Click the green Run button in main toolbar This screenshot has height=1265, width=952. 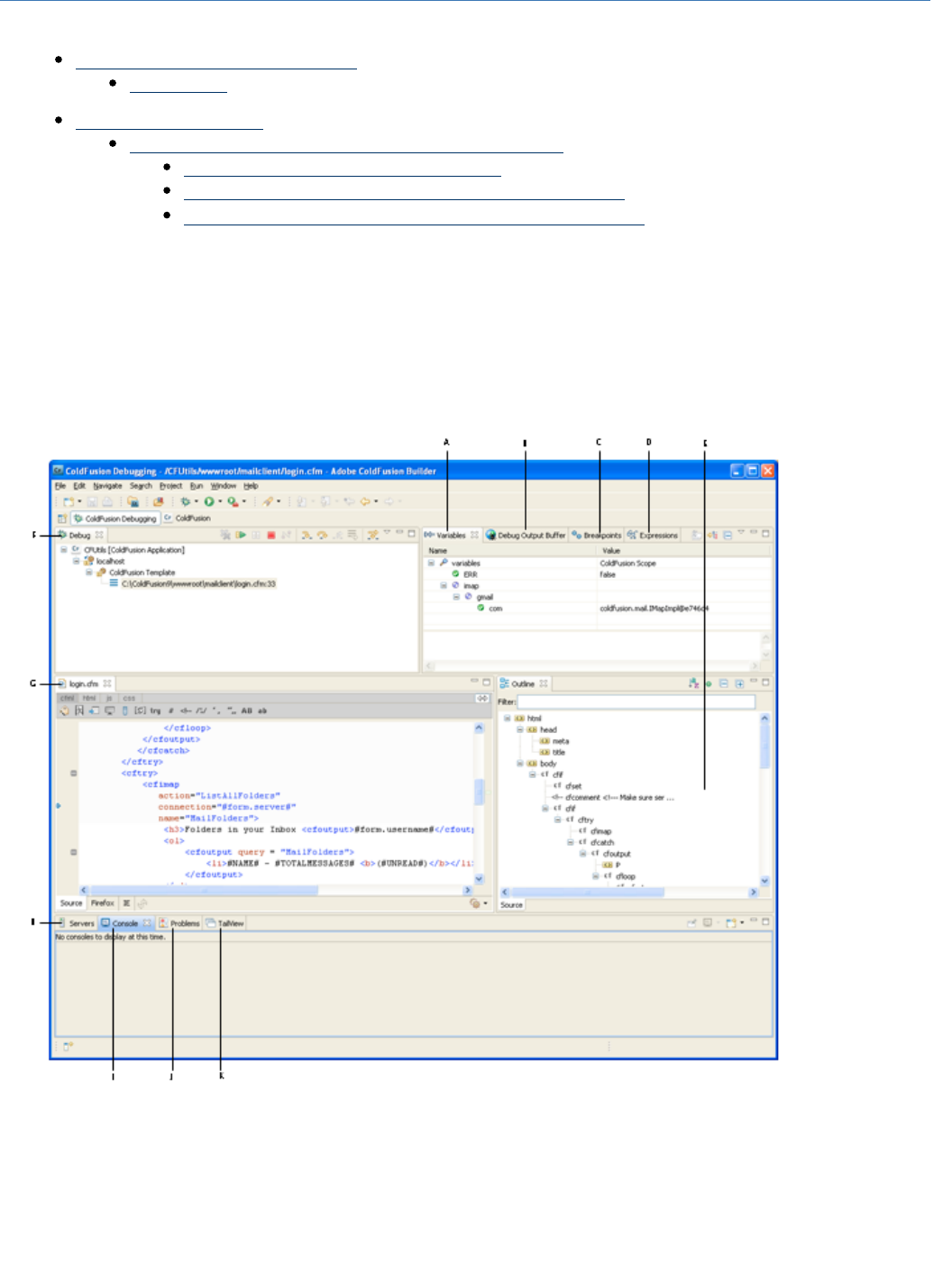click(x=208, y=501)
